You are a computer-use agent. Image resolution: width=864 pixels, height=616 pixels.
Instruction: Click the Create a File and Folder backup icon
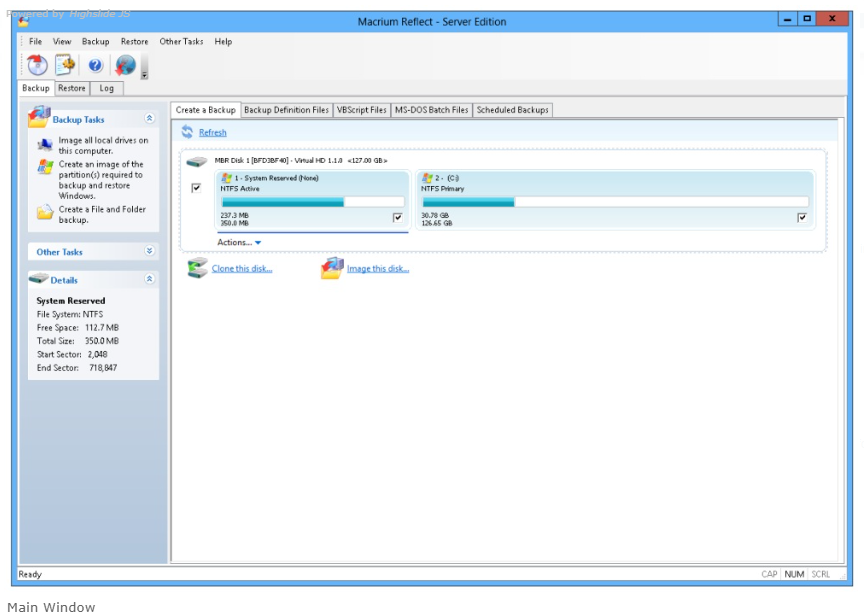[45, 212]
